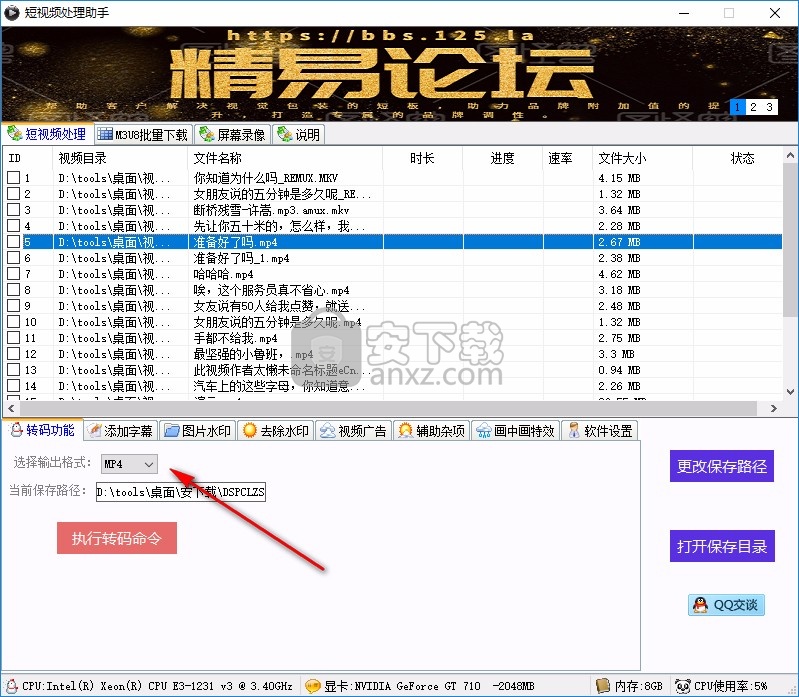The image size is (799, 697).
Task: Check the box for selected row 5
Action: [x=14, y=242]
